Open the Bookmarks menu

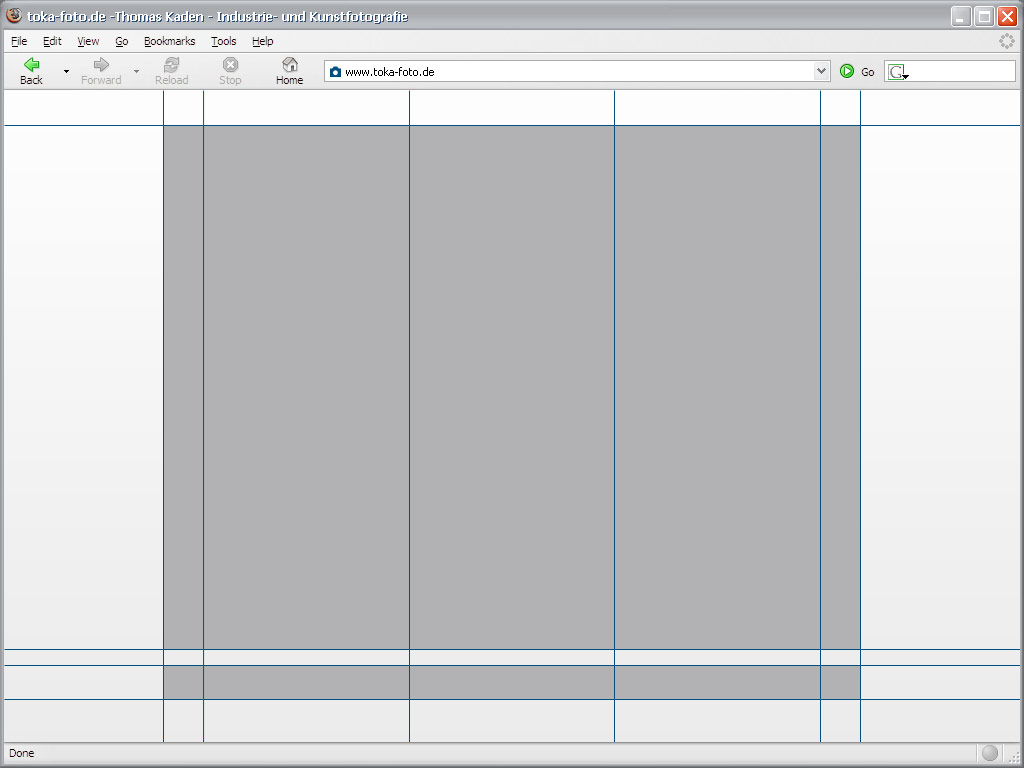pyautogui.click(x=169, y=41)
